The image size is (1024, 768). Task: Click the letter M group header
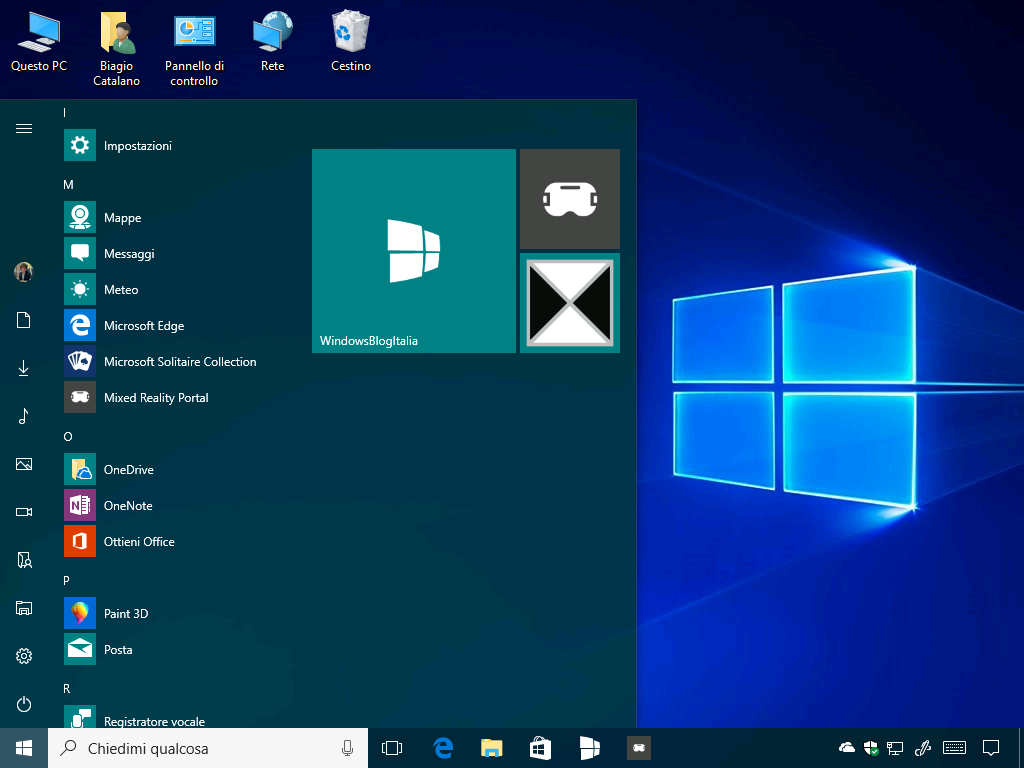68,185
